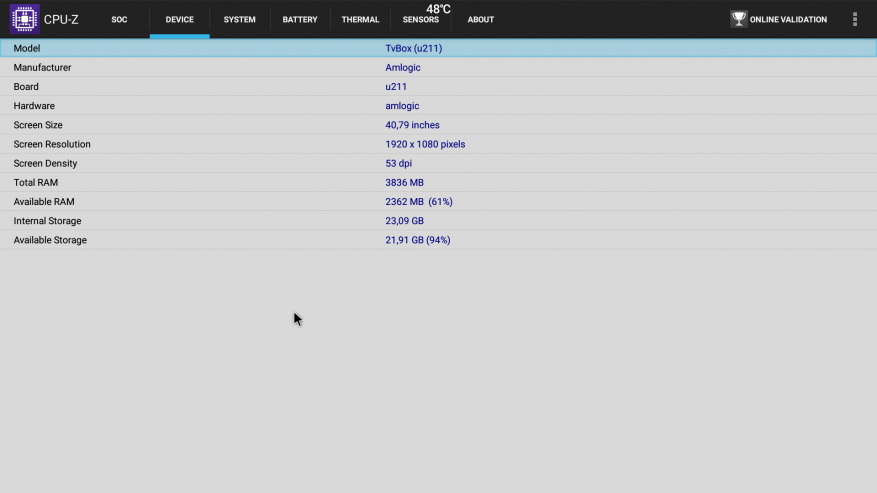Click the 21,91 GB (94%) value
The width and height of the screenshot is (877, 493).
(x=418, y=240)
